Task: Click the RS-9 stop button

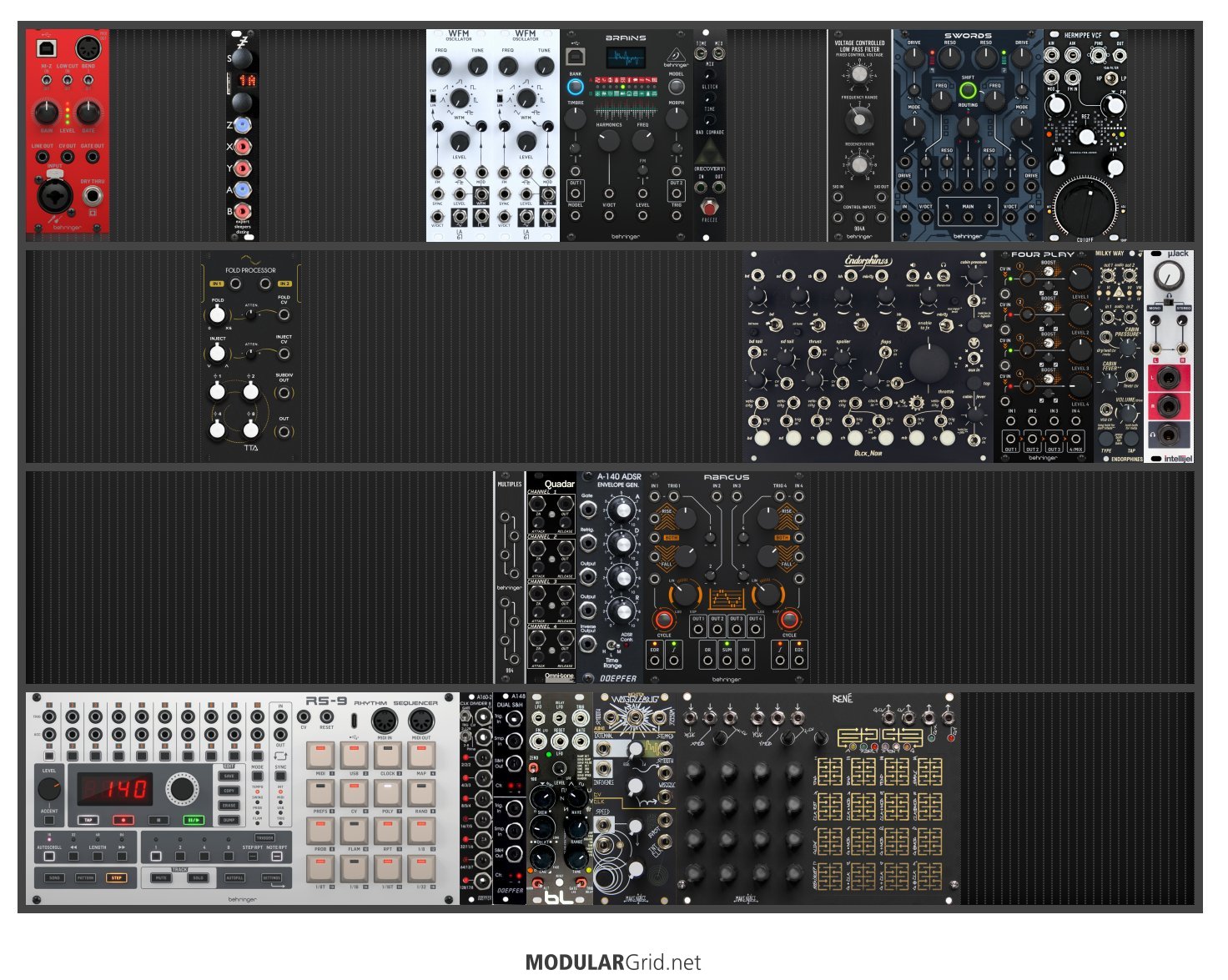Action: (x=159, y=820)
